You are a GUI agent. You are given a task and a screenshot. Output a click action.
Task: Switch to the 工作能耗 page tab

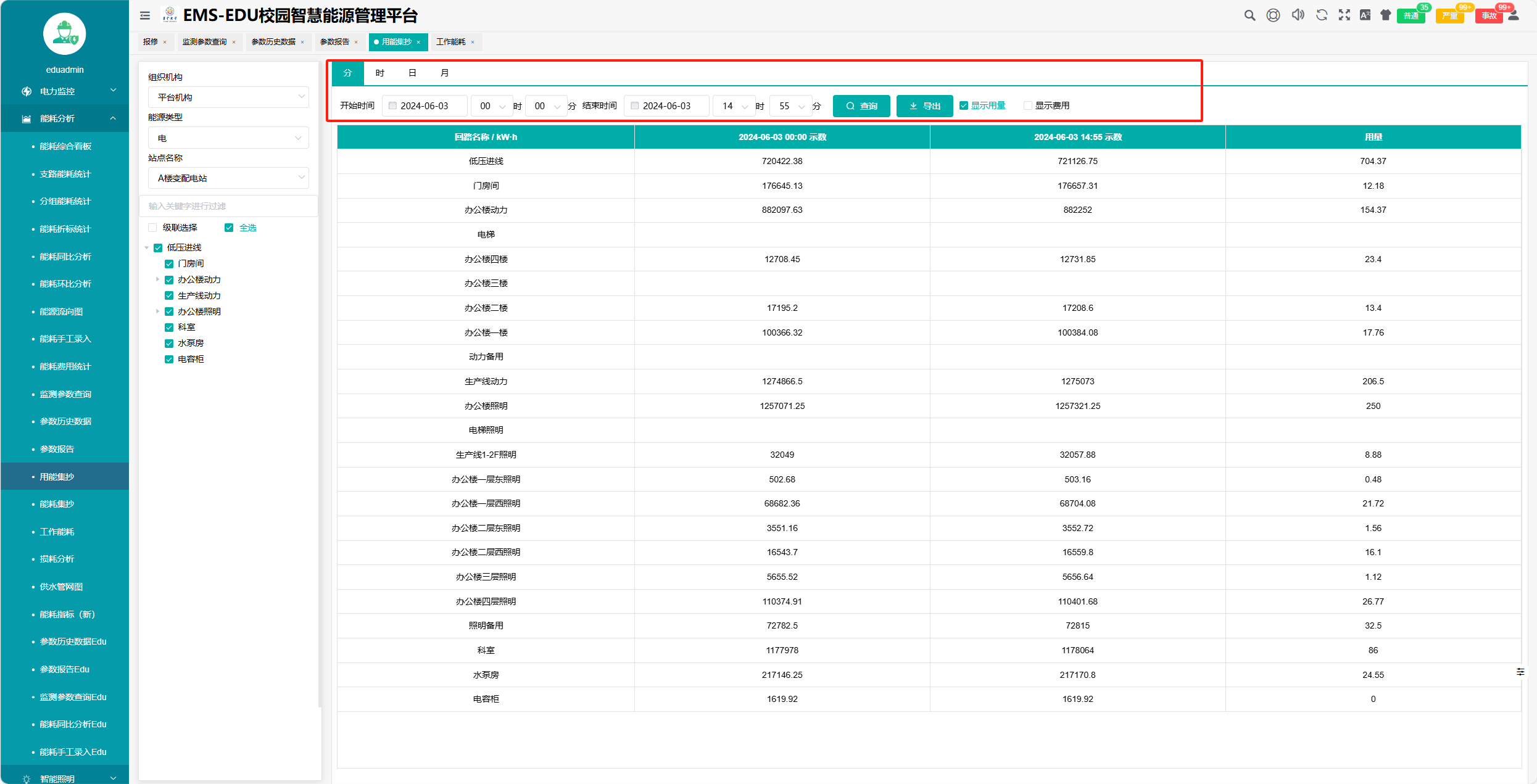tap(451, 42)
